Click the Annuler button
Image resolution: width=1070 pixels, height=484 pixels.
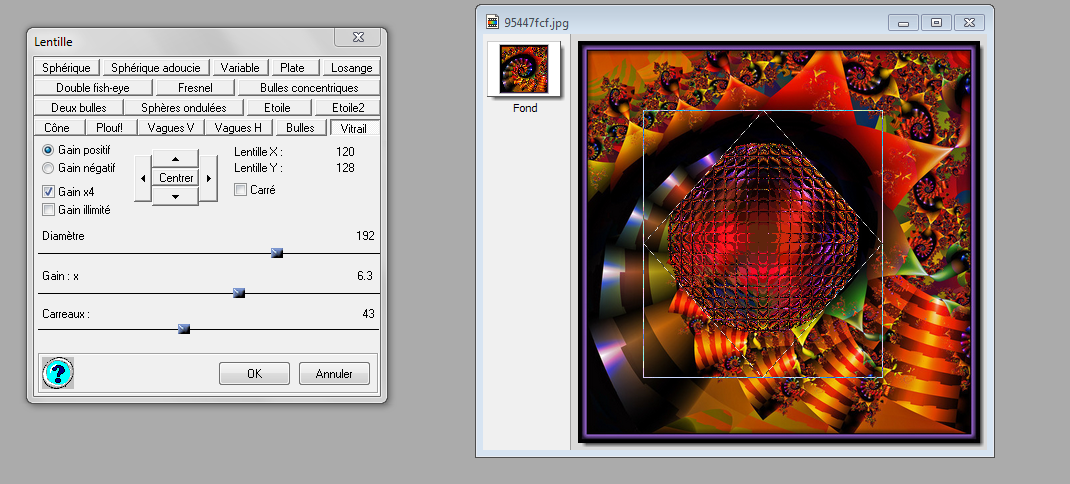(x=334, y=373)
